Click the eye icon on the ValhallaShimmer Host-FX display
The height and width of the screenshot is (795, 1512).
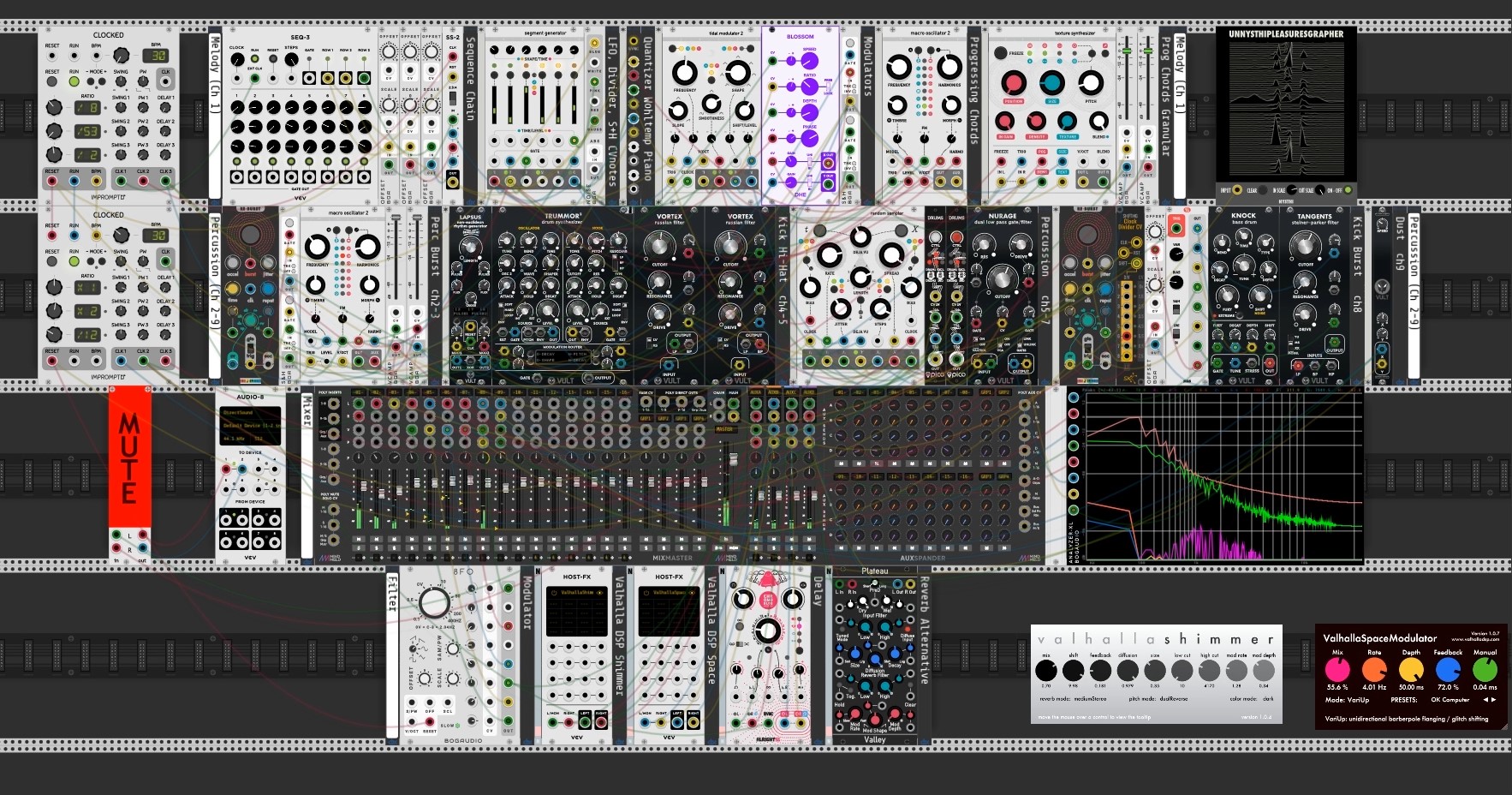pyautogui.click(x=599, y=593)
